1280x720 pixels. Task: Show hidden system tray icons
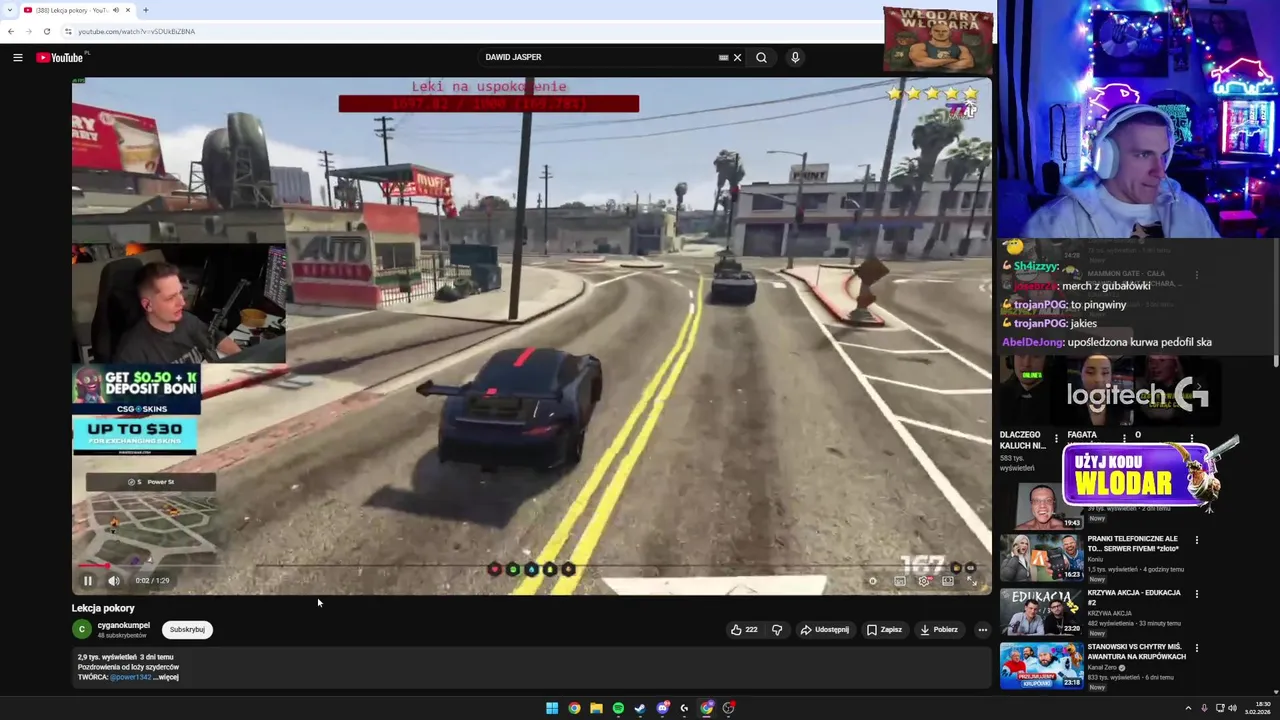coord(1188,708)
